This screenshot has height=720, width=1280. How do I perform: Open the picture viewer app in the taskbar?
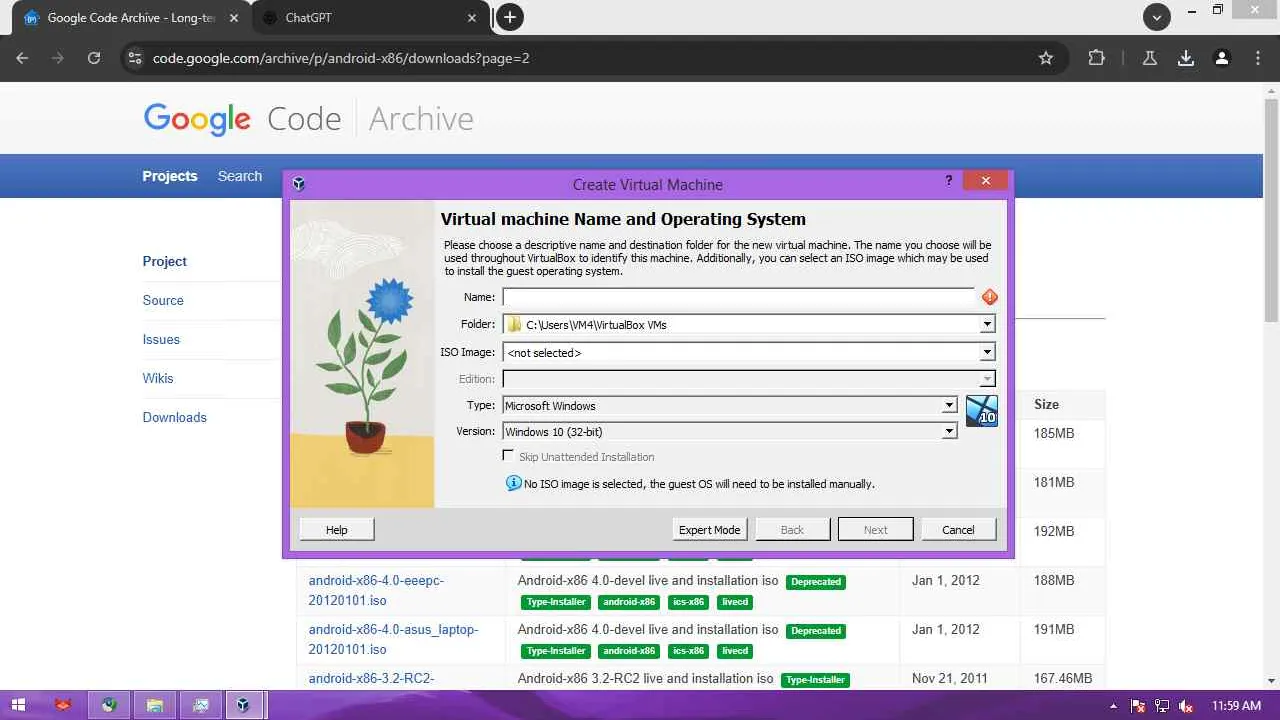pyautogui.click(x=200, y=705)
